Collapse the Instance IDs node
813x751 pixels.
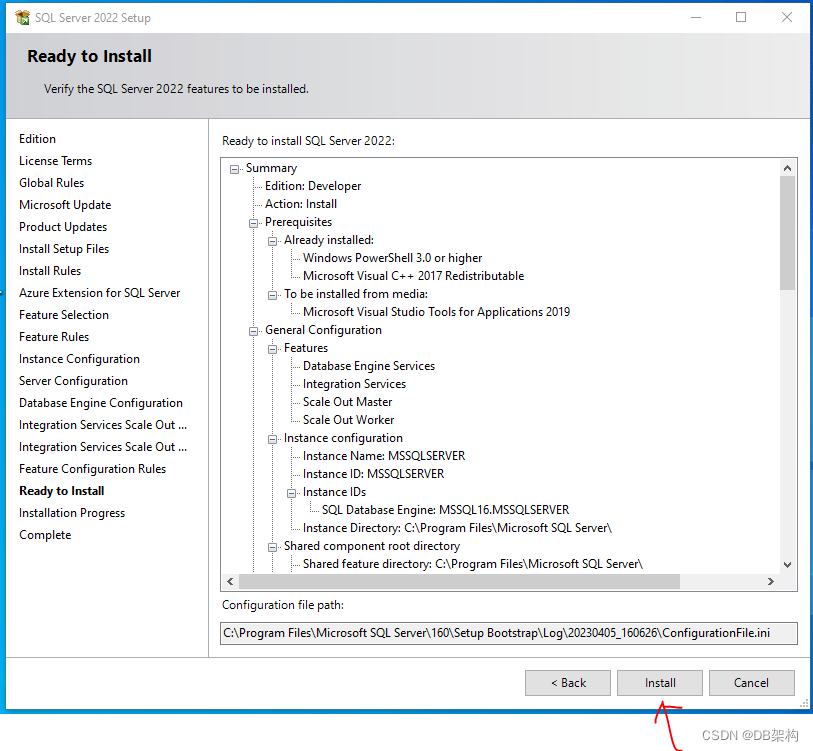(x=290, y=491)
